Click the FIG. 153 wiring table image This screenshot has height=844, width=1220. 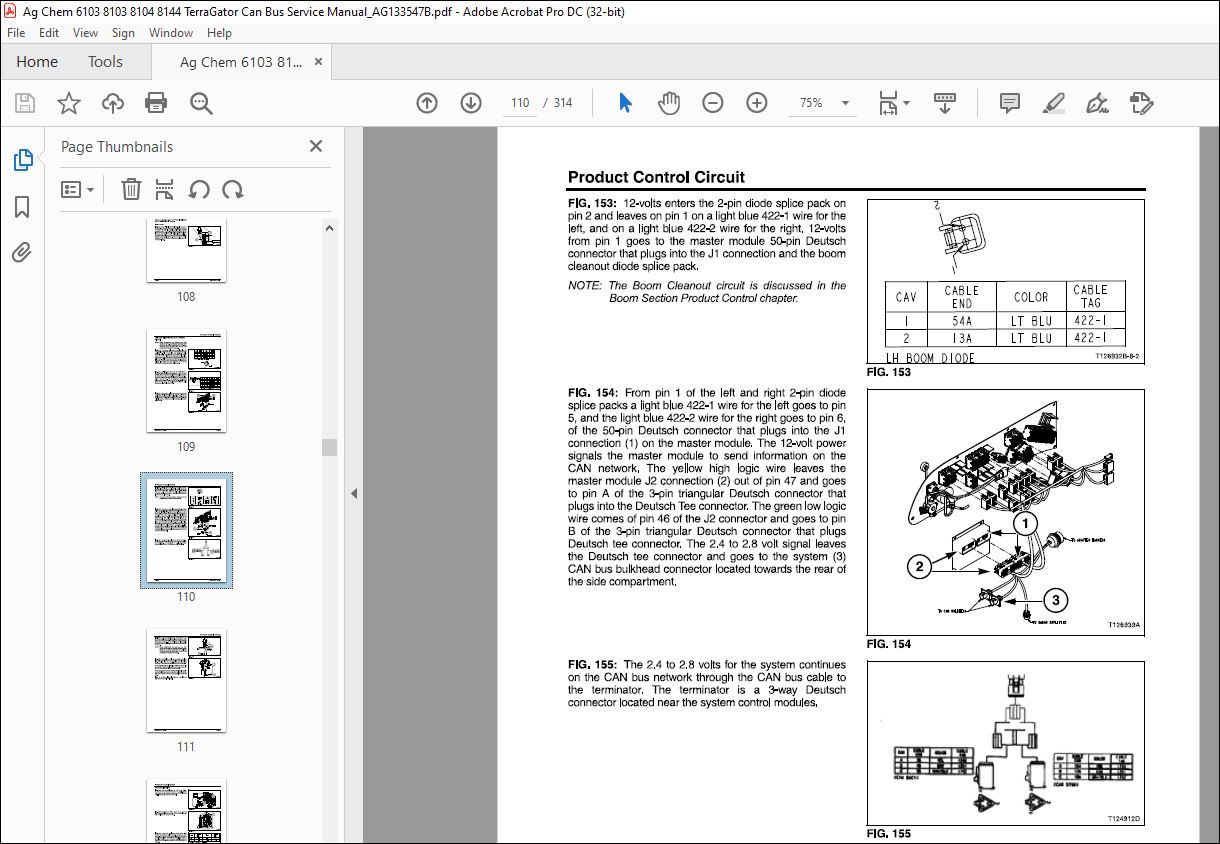(1005, 282)
